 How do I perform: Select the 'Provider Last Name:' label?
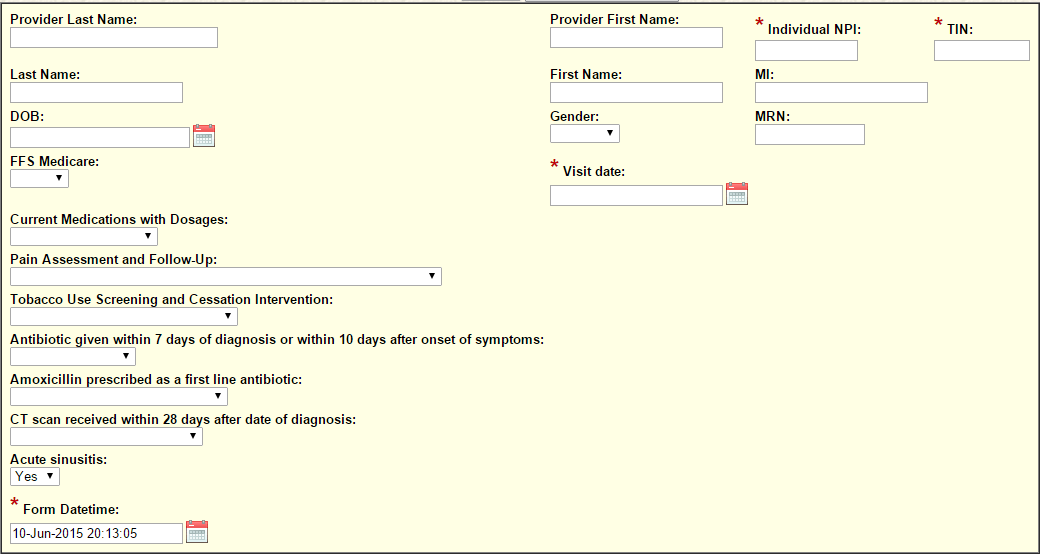click(74, 20)
